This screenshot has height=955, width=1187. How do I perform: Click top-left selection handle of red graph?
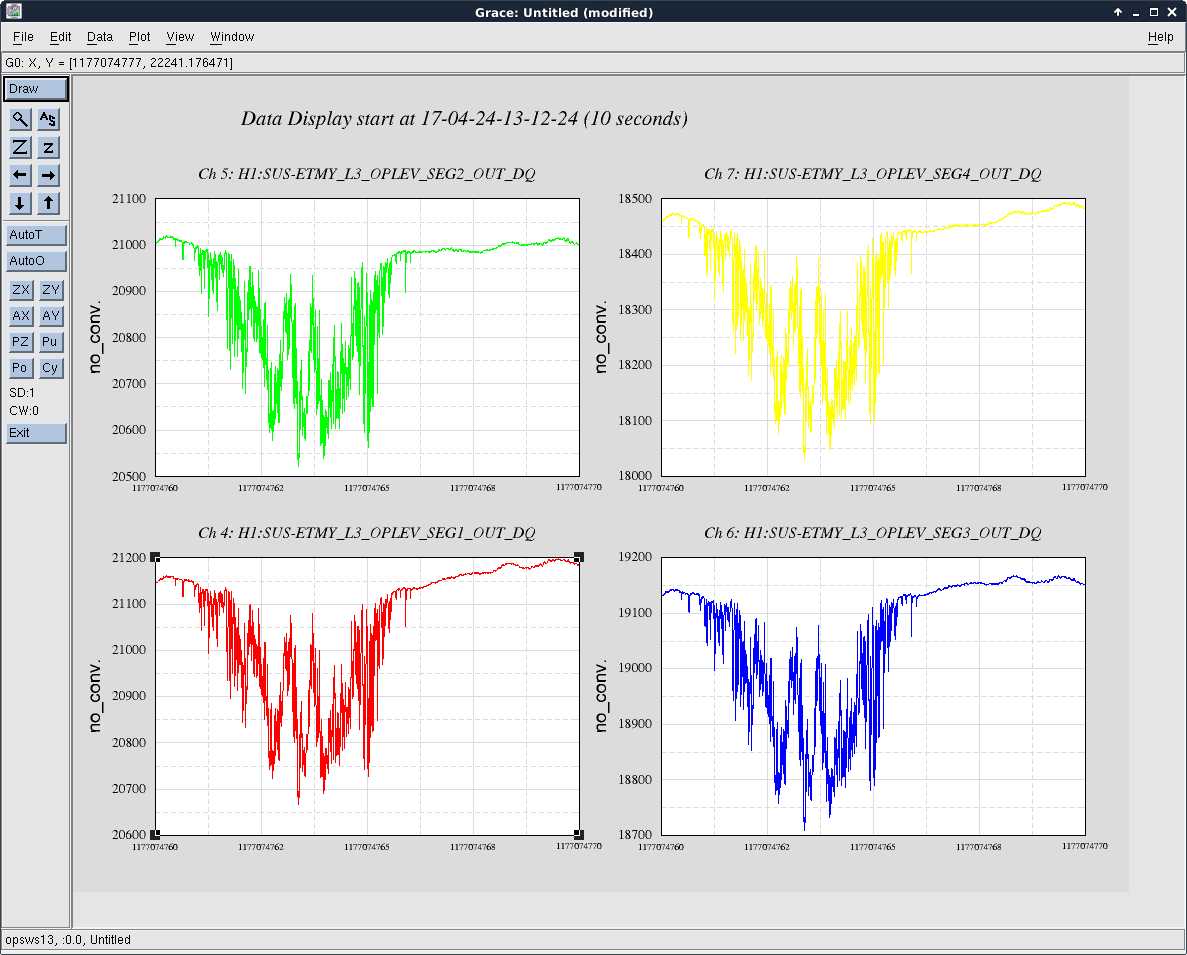click(155, 557)
